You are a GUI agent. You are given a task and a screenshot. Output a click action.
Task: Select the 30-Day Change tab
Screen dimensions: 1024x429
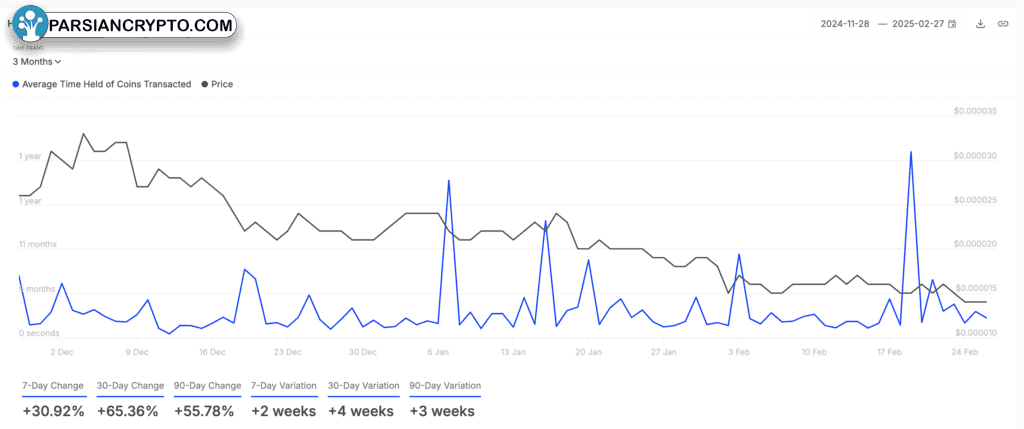pos(130,386)
